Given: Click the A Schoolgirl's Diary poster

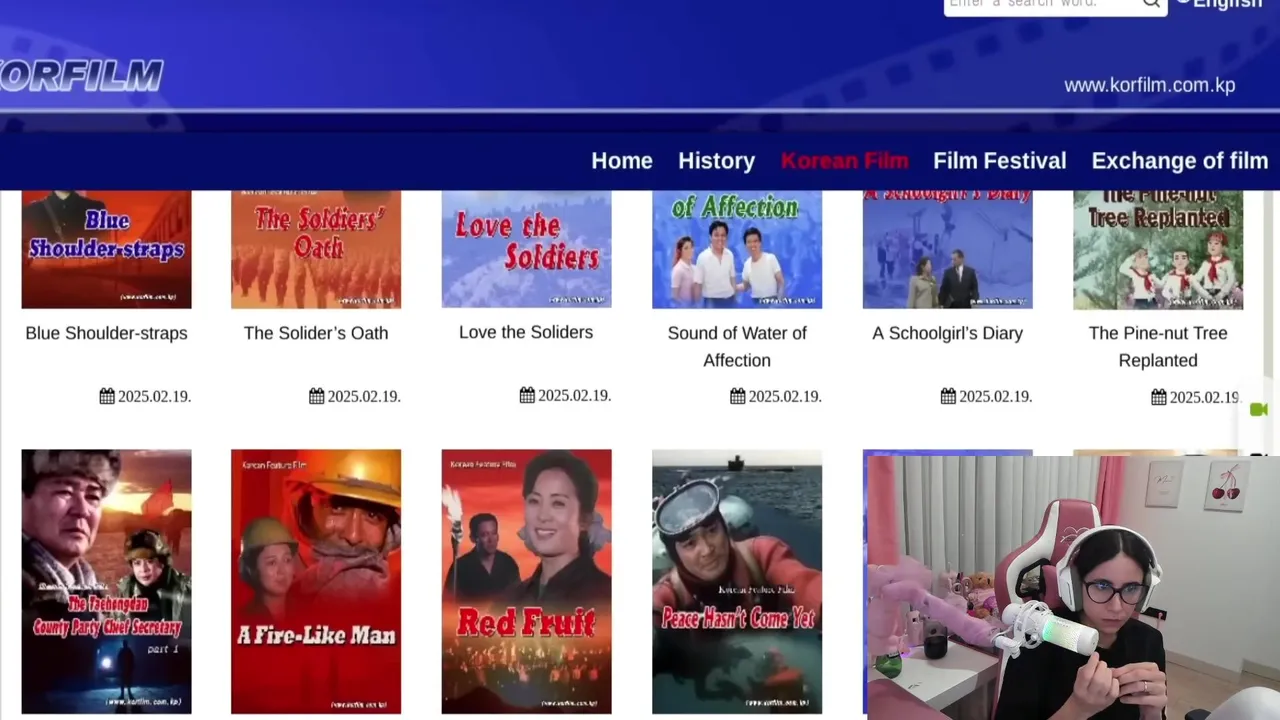Looking at the screenshot, I should pos(948,249).
